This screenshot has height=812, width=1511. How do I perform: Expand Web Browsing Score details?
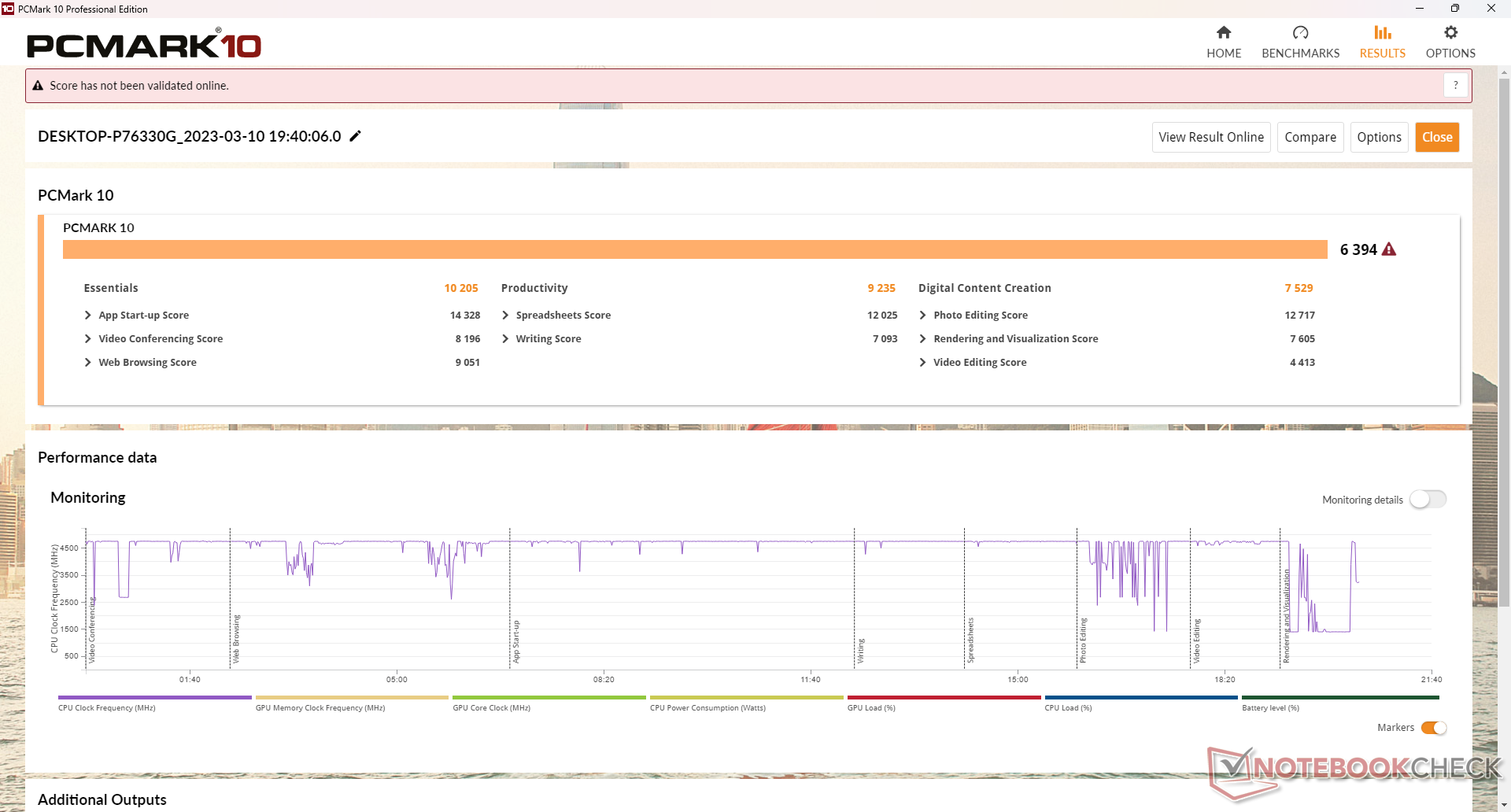point(87,362)
